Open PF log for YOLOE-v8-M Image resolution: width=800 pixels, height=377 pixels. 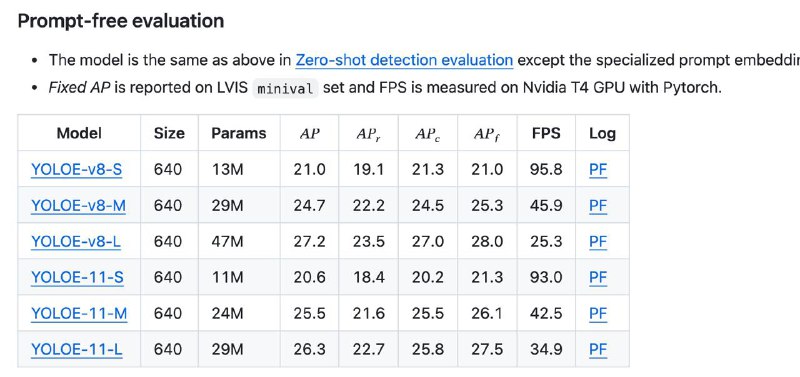tap(598, 206)
